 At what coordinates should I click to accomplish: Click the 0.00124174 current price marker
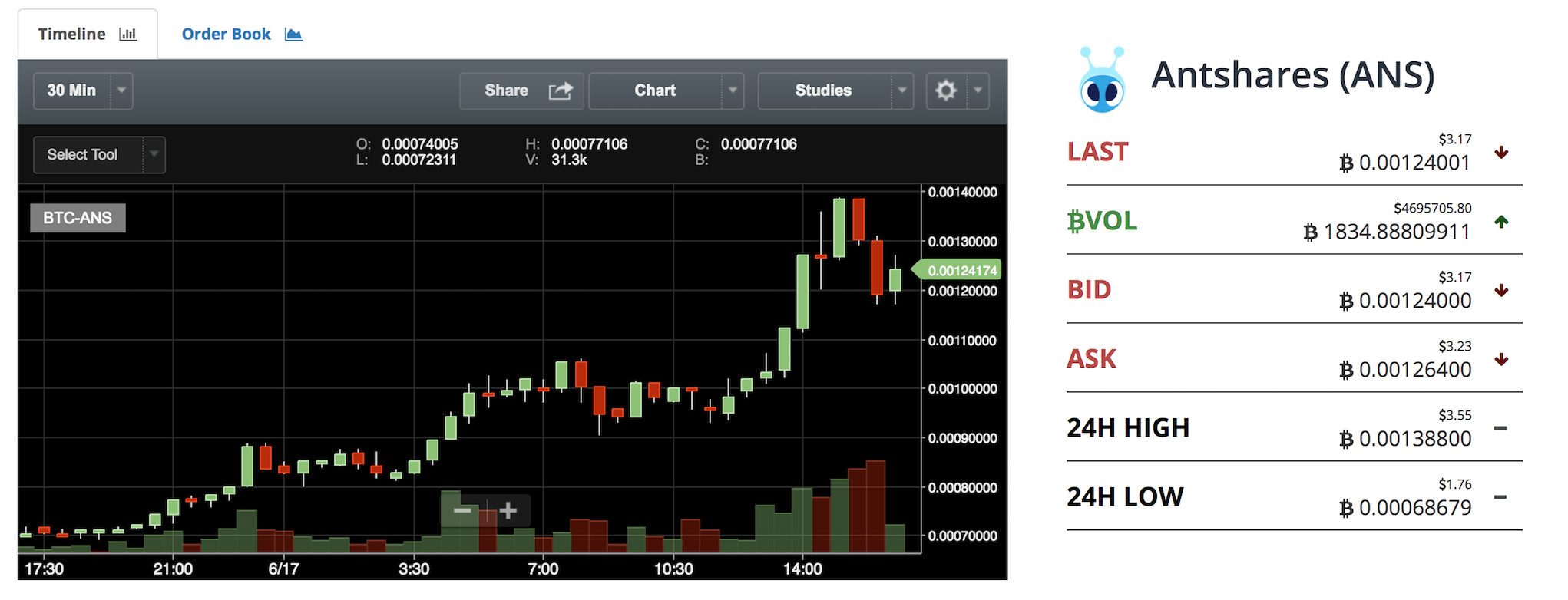point(956,270)
